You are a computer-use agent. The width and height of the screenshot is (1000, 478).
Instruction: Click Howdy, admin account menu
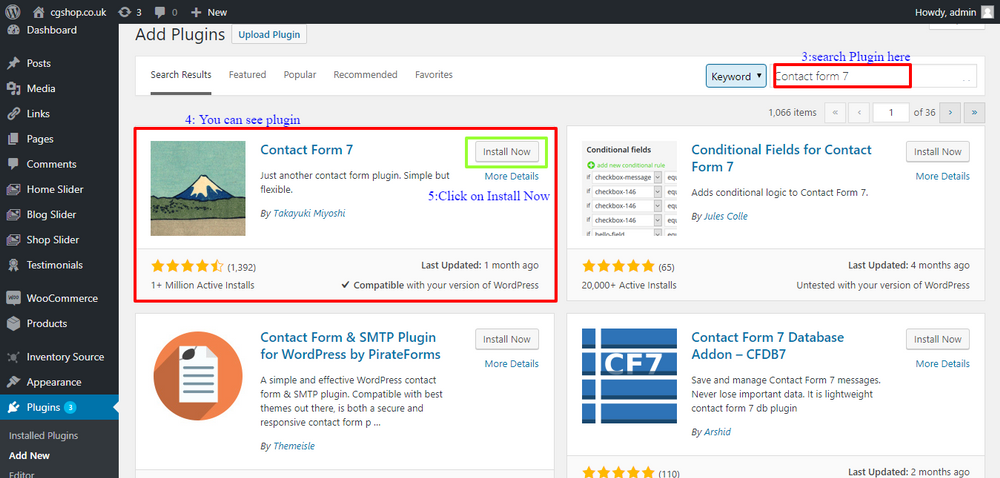coord(954,11)
